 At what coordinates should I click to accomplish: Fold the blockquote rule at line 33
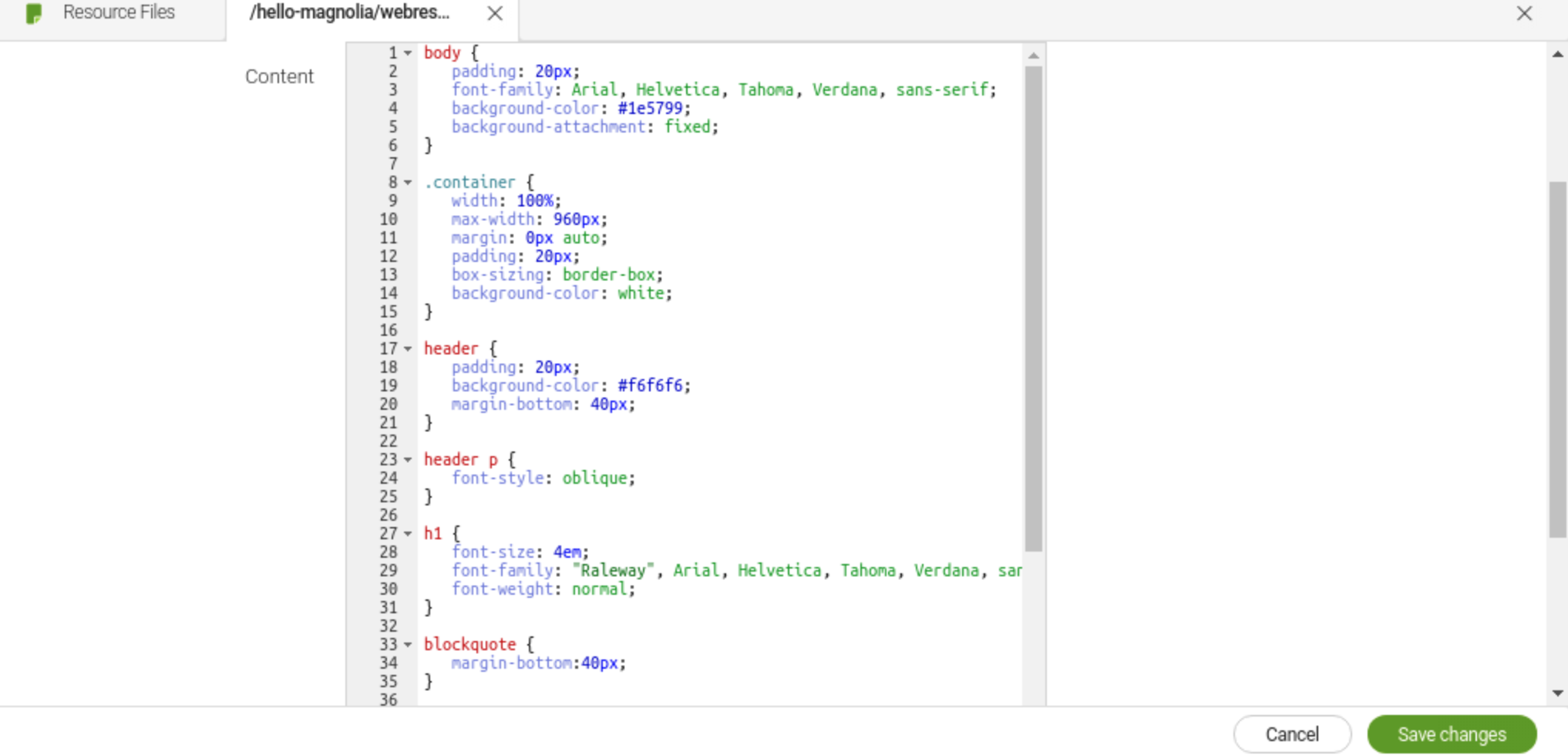pos(408,645)
